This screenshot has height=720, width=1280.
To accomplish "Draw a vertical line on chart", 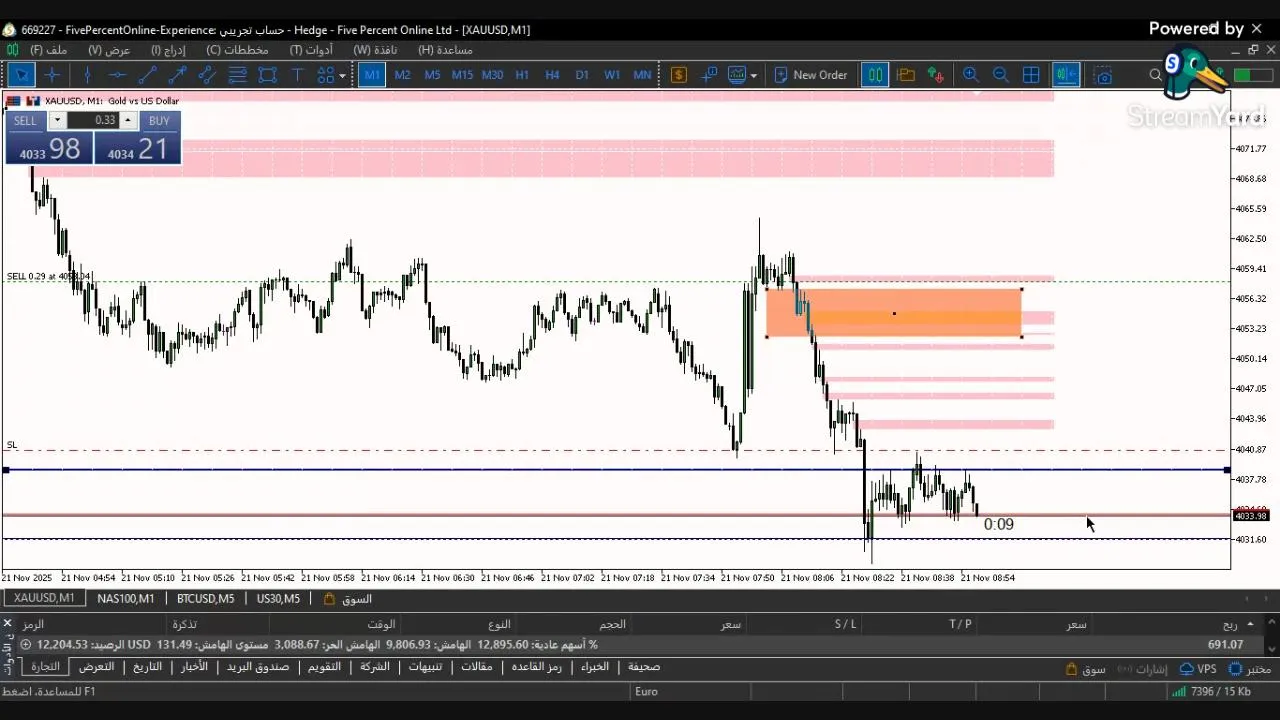I will 88,75.
